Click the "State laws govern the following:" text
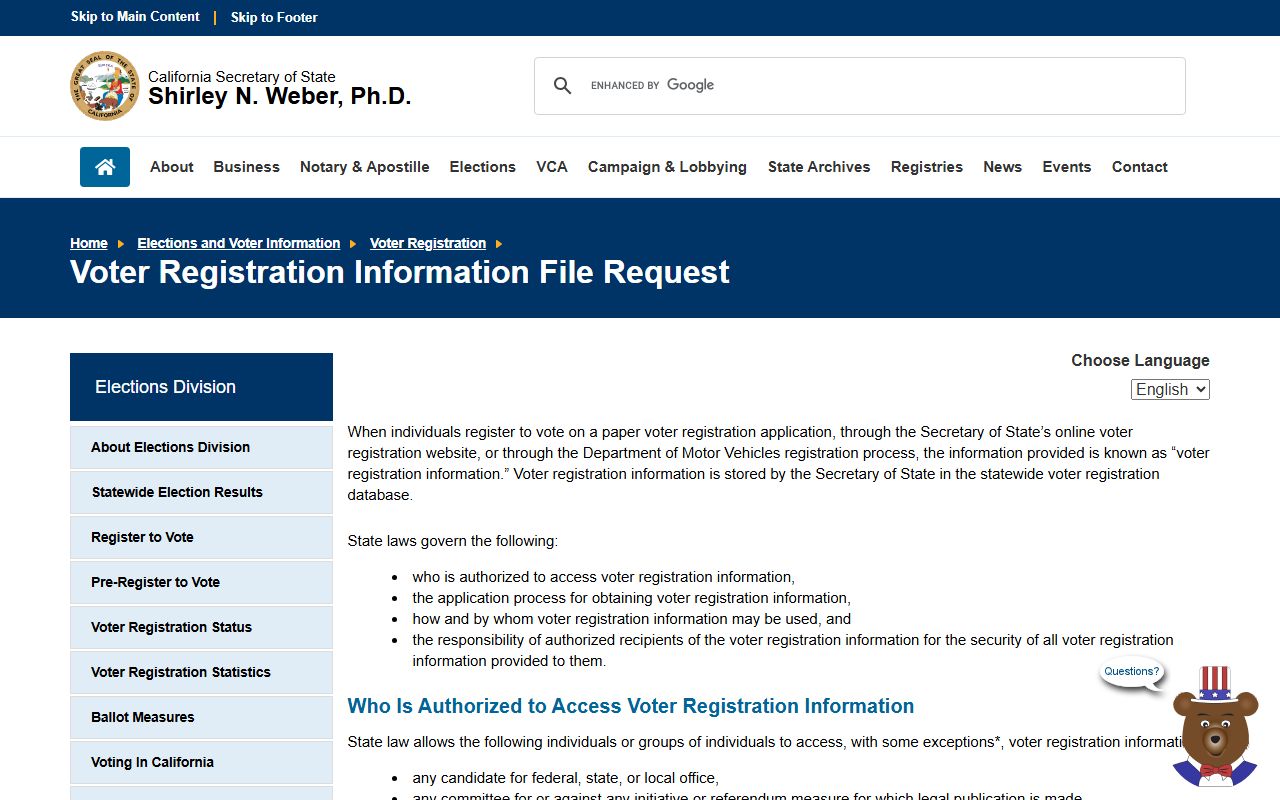This screenshot has width=1280, height=800. pyautogui.click(x=453, y=541)
